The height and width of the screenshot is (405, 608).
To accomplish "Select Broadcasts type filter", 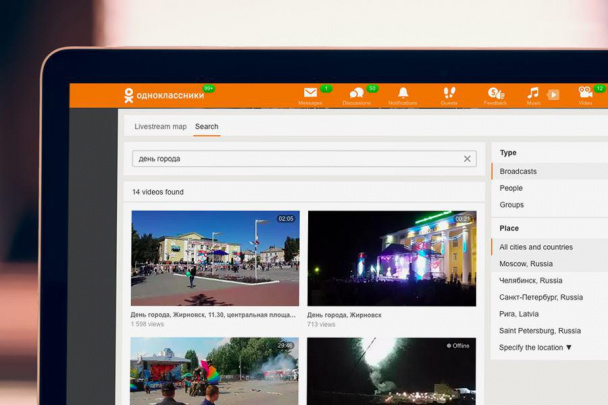I will click(518, 171).
